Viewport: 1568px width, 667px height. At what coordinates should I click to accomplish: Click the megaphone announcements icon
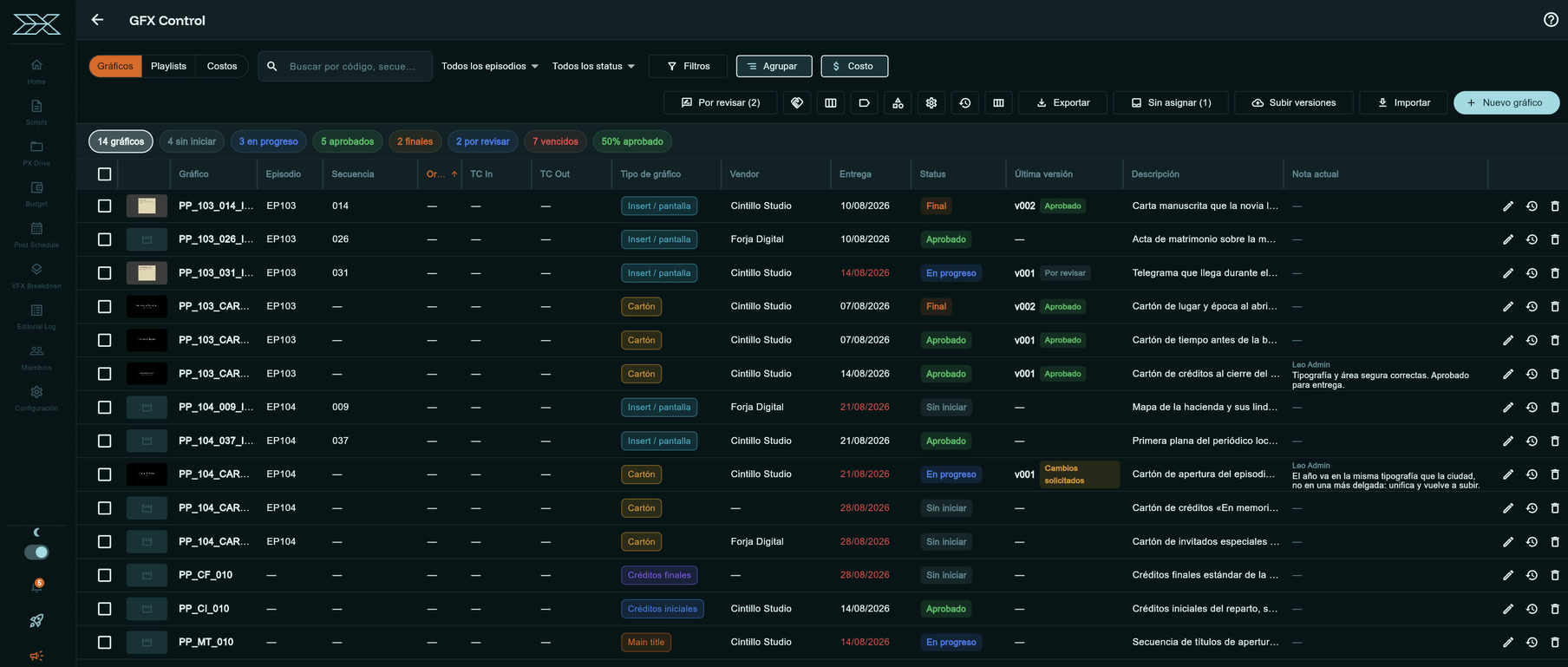click(36, 656)
